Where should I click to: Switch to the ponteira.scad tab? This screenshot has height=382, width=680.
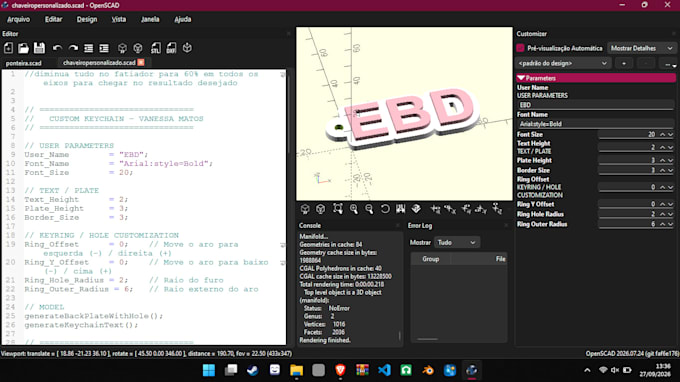[23, 63]
